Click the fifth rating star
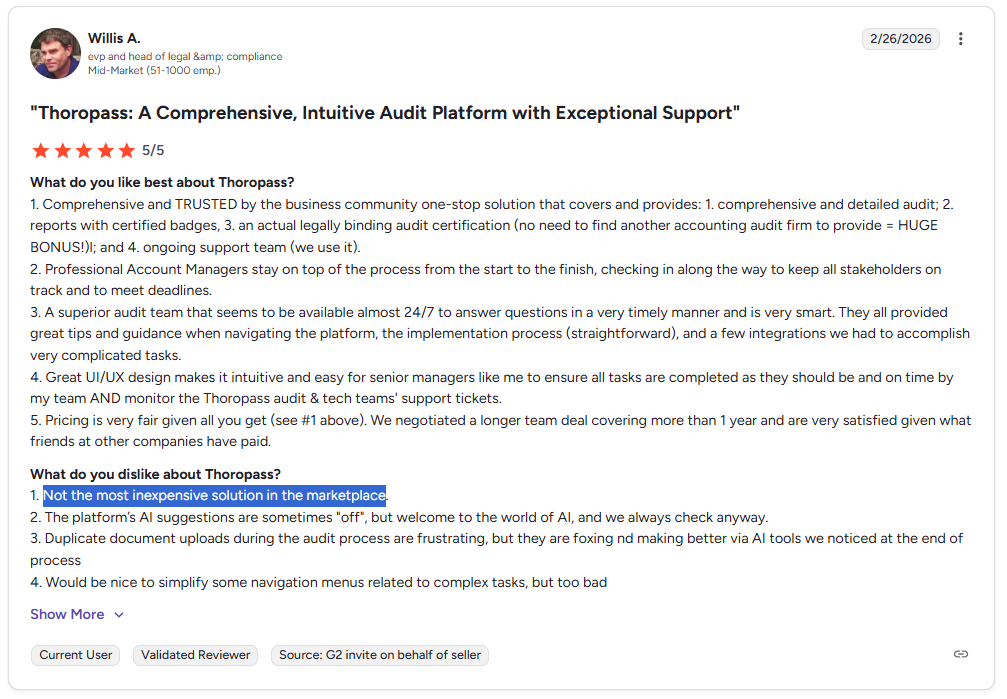Viewport: 1007px width, 699px height. [127, 150]
